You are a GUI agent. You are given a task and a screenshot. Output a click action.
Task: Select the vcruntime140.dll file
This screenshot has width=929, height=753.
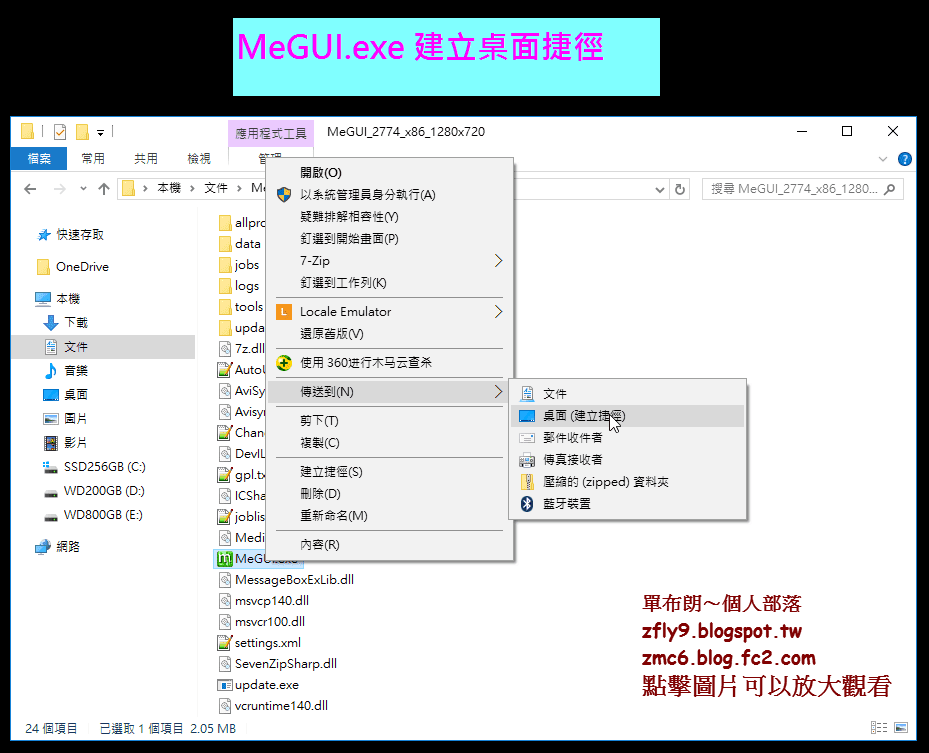pyautogui.click(x=281, y=706)
